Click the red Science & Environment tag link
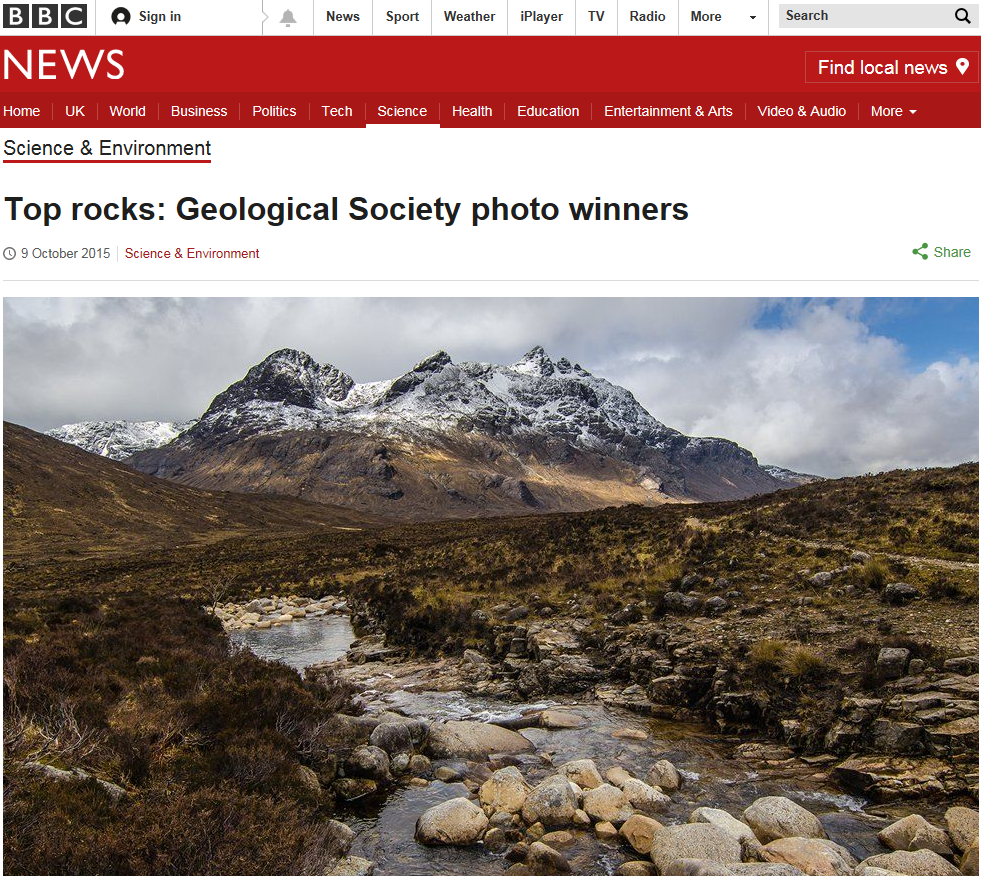Screen dimensions: 981x876 (191, 253)
